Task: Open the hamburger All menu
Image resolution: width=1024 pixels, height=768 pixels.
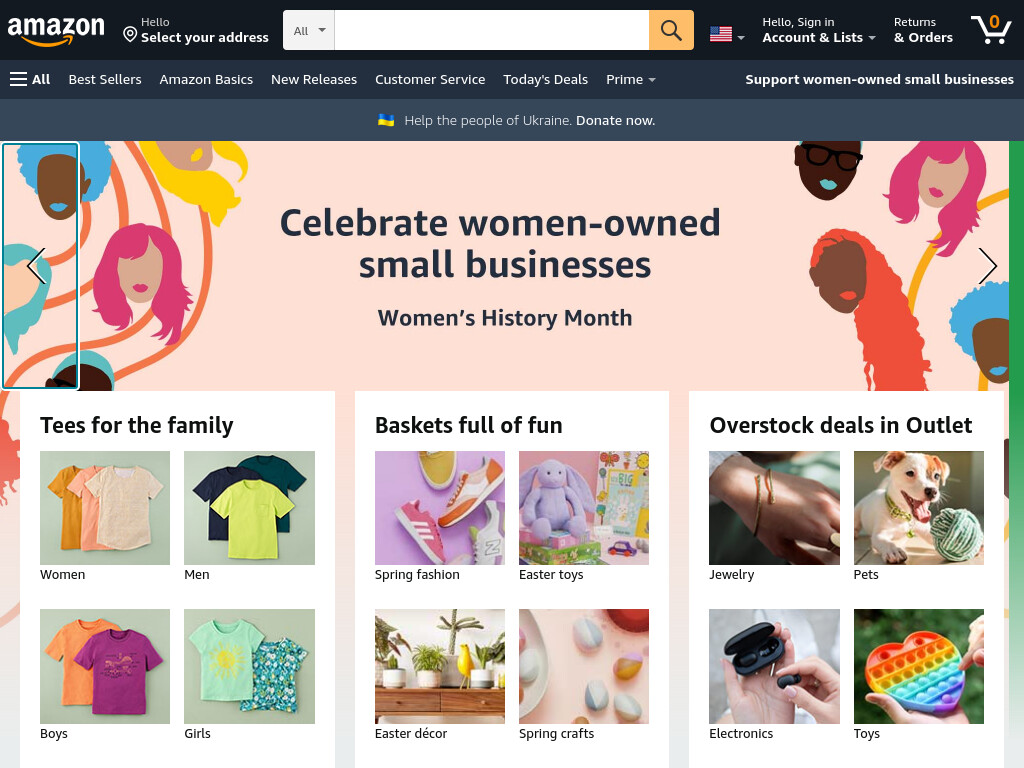Action: (30, 79)
